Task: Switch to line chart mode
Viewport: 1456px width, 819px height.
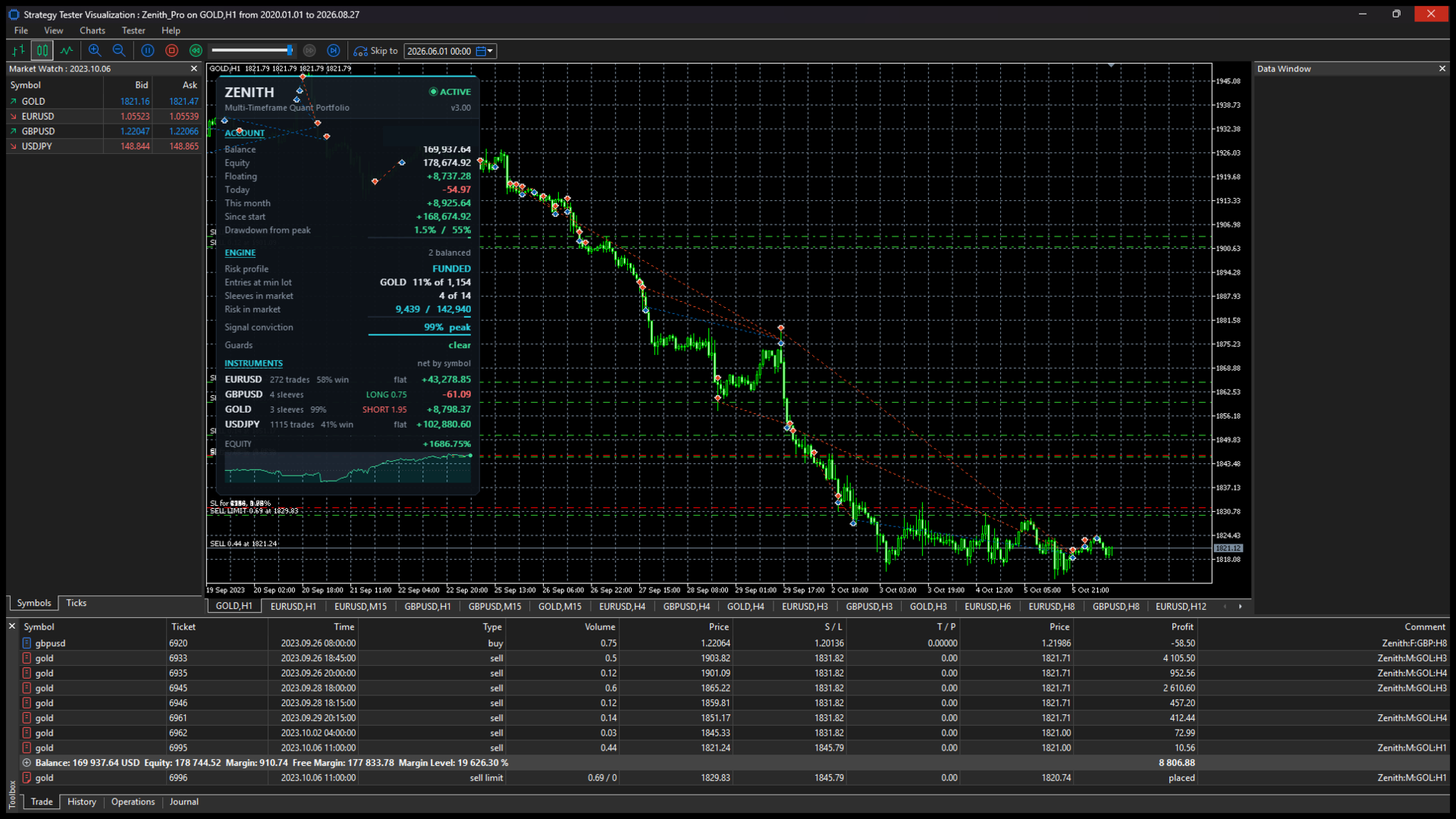Action: (67, 51)
